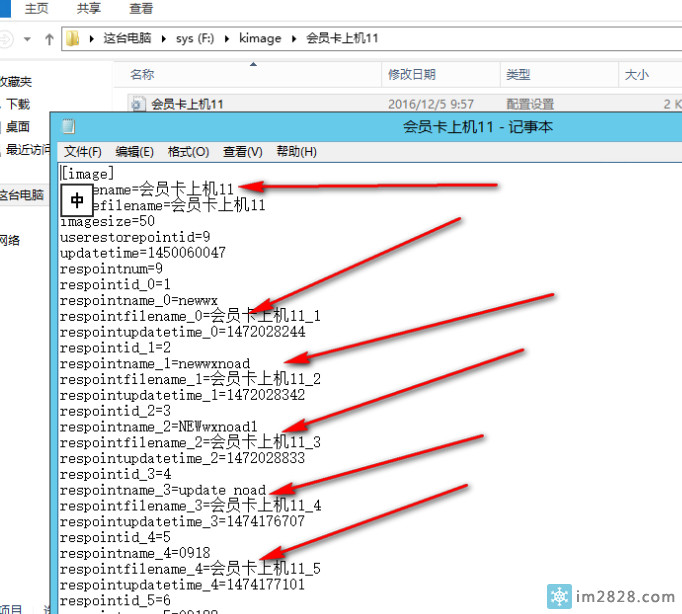Image resolution: width=682 pixels, height=614 pixels.
Task: Open the 文件(F) menu in Notepad
Action: pos(83,152)
